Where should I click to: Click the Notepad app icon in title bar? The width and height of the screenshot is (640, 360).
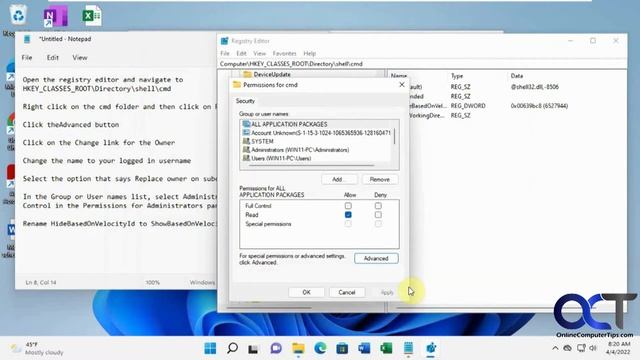tap(27, 39)
